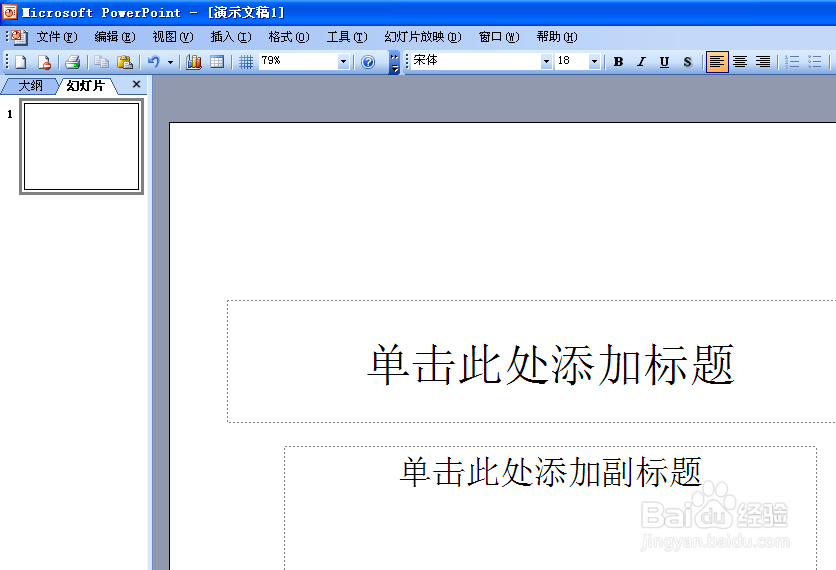Open the 插入 (Insert) menu
The width and height of the screenshot is (836, 570).
point(231,37)
